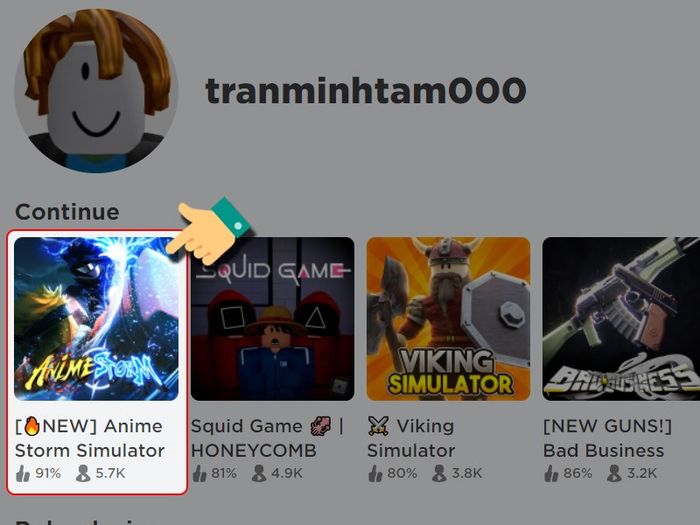Image resolution: width=700 pixels, height=525 pixels.
Task: Click the thumbs-up icon showing 80%
Action: coord(375,473)
